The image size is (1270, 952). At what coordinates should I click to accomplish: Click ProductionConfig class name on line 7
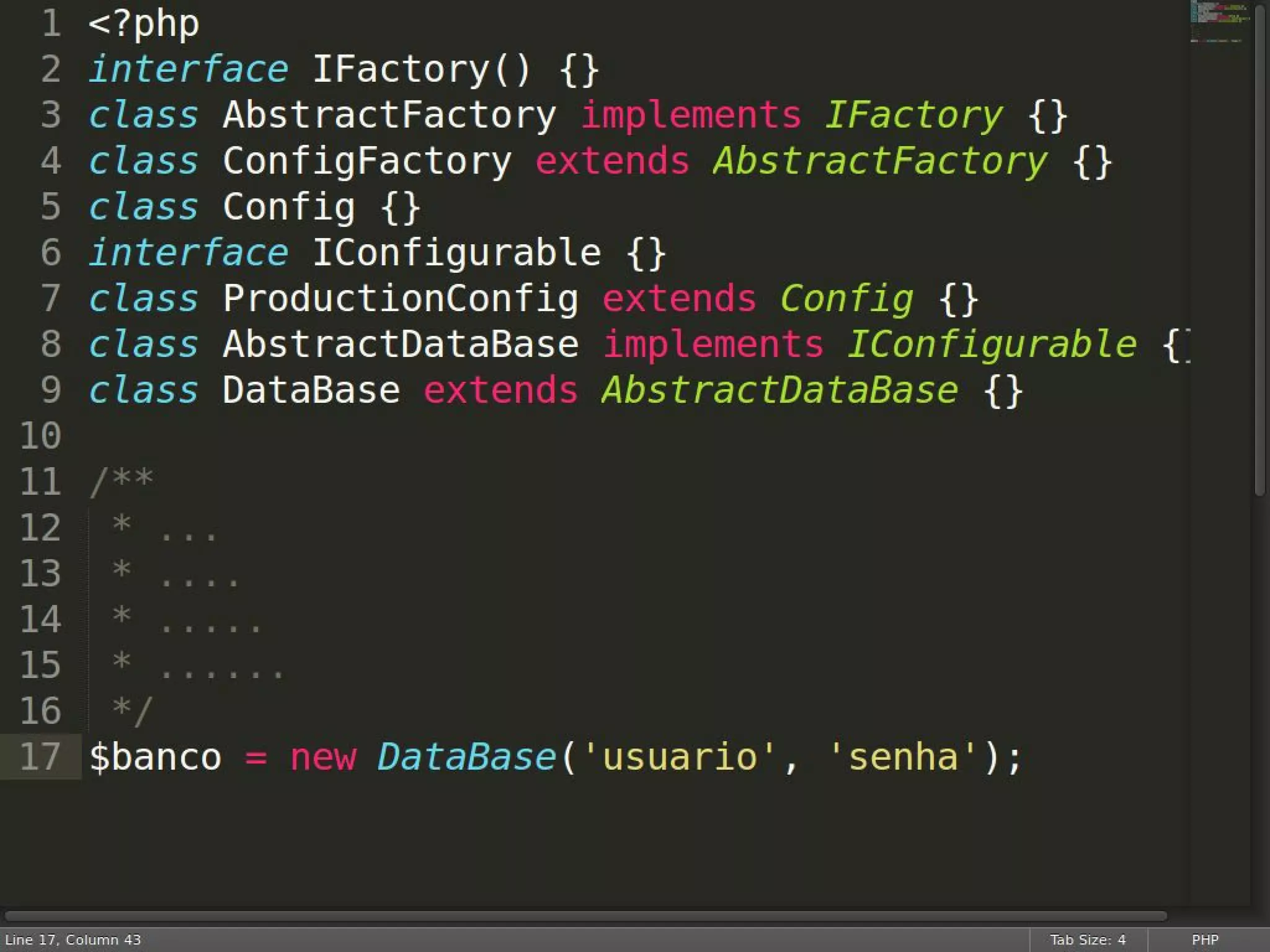tap(401, 299)
